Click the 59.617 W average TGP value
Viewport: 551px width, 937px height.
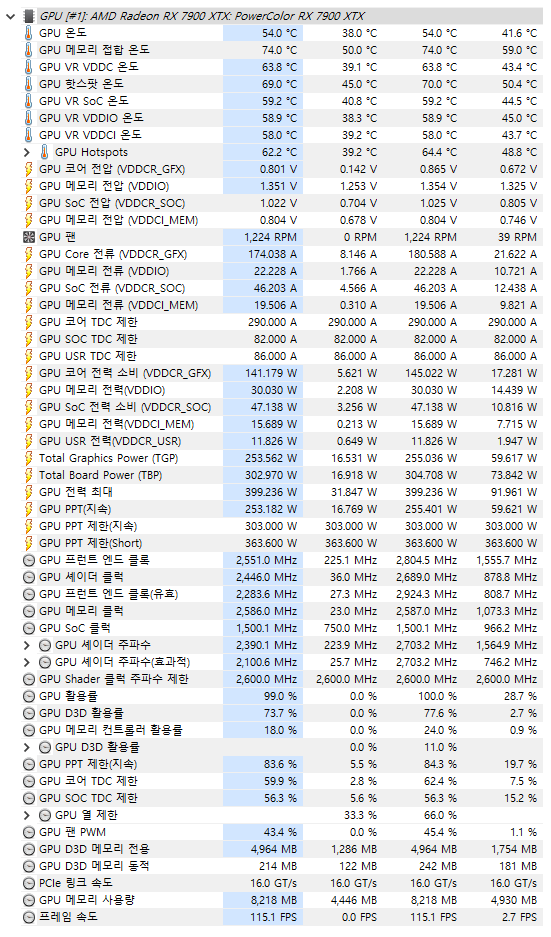(515, 458)
